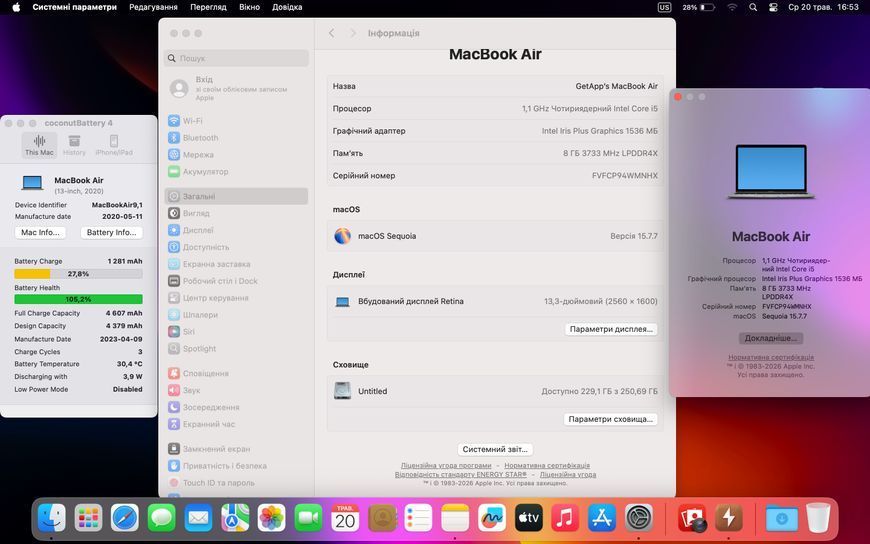Select Загальні in Settings sidebar
The image size is (870, 544).
point(236,196)
